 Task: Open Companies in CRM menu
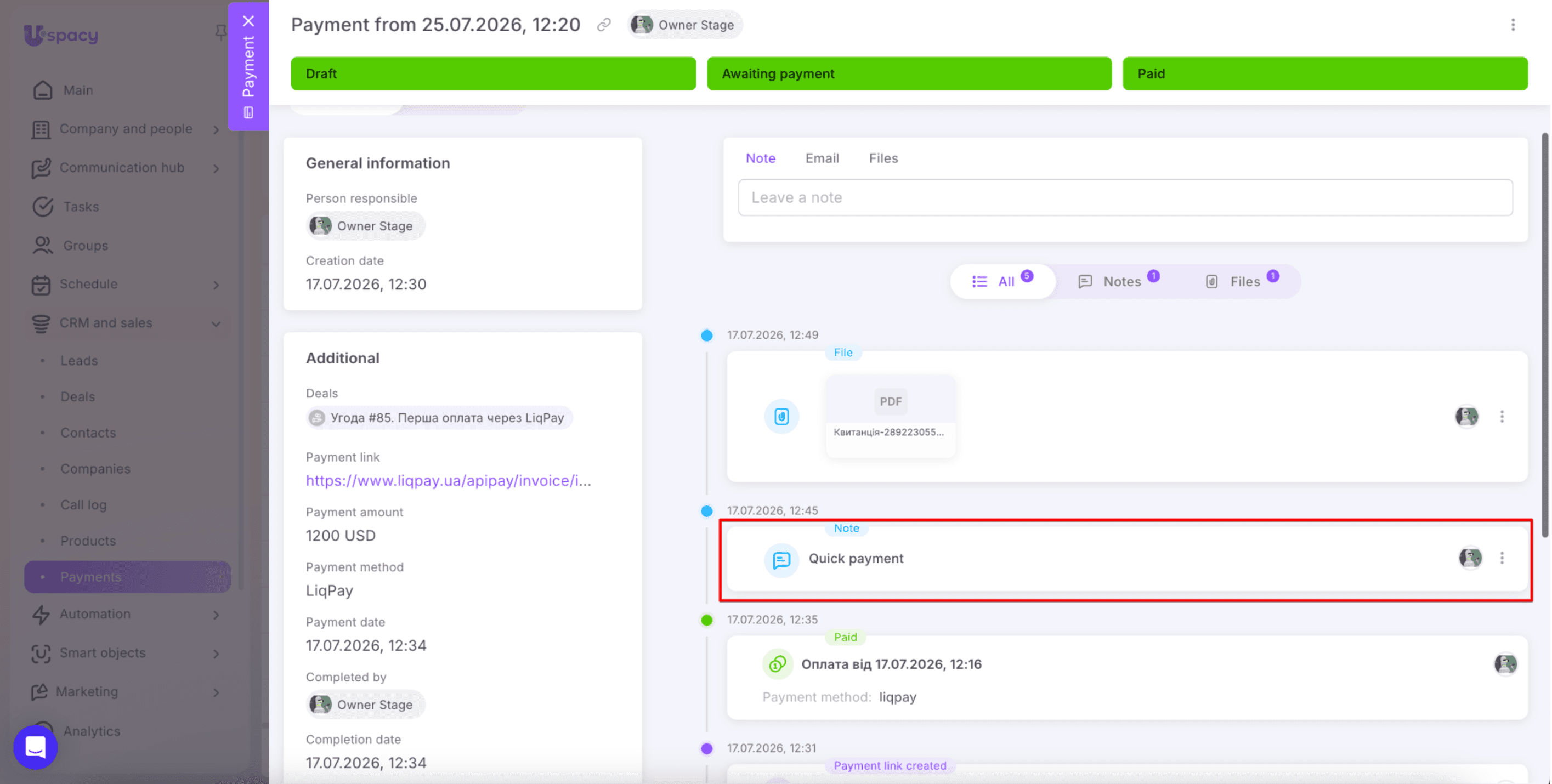pos(95,469)
